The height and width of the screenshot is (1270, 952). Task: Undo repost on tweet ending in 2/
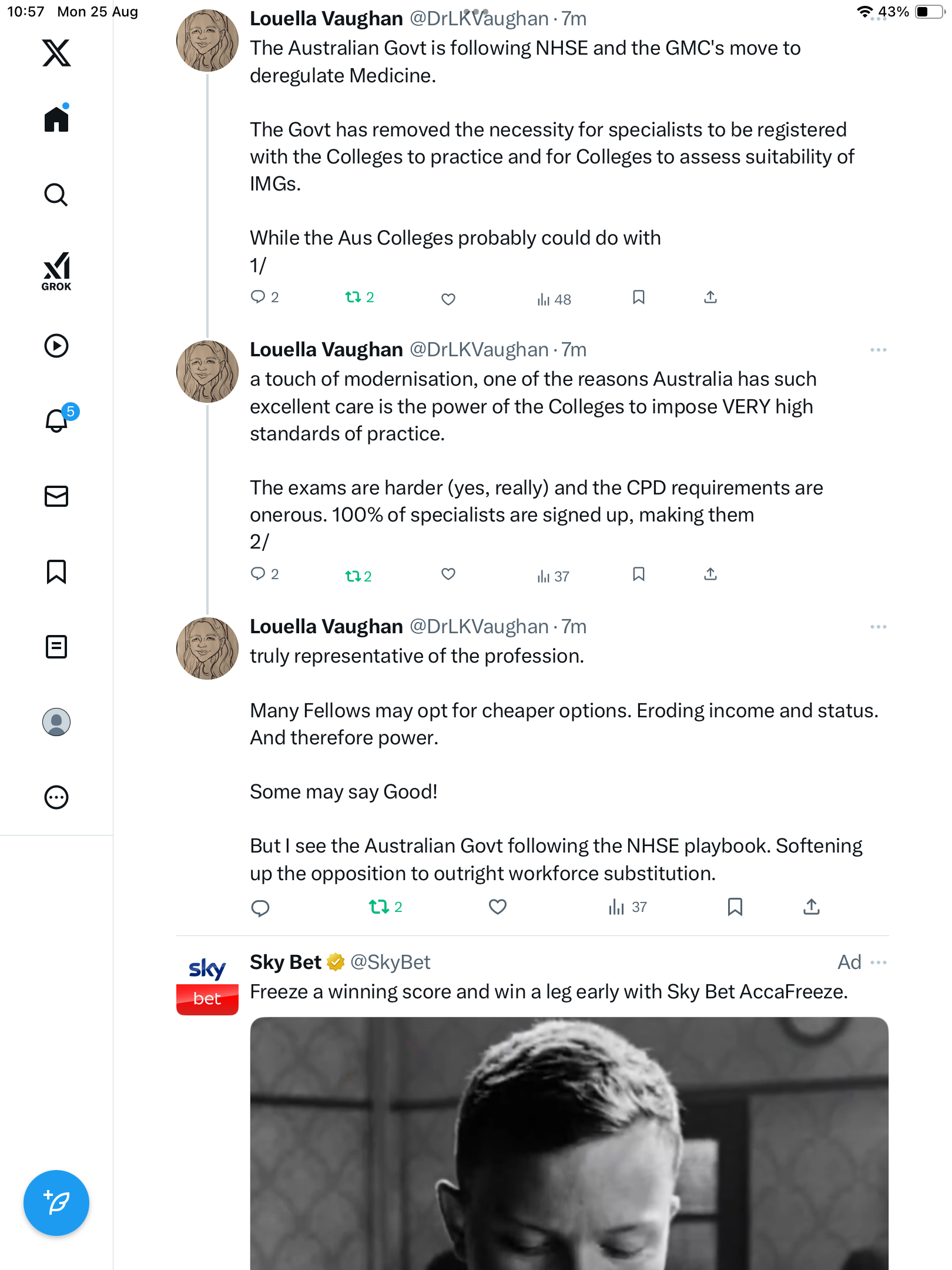pyautogui.click(x=358, y=576)
